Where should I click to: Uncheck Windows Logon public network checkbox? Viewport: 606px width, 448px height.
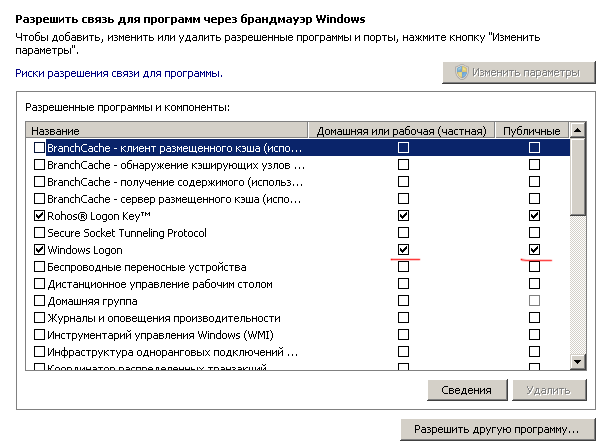[x=535, y=250]
